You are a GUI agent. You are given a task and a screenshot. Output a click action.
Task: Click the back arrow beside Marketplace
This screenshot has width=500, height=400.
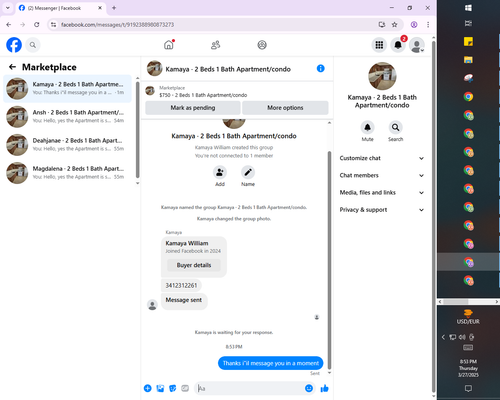[x=12, y=67]
